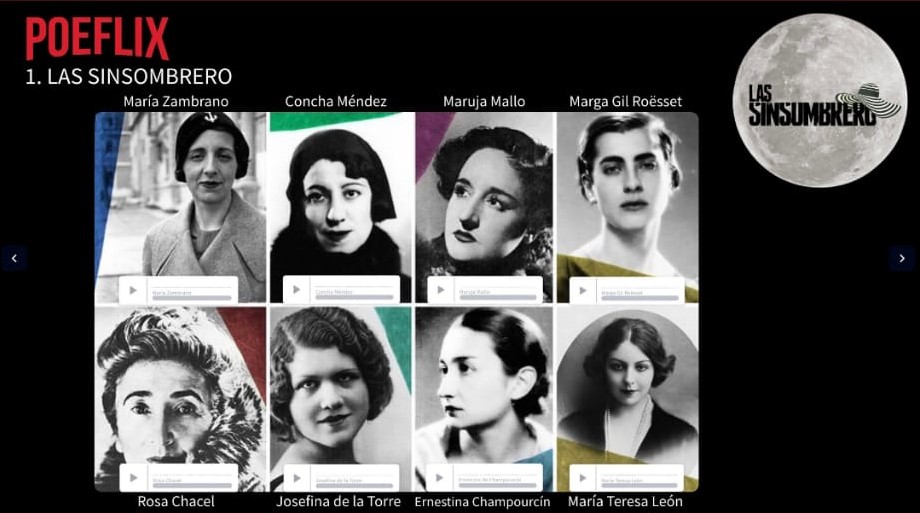
Task: Click the POEFLIX logo title
Action: 97,38
